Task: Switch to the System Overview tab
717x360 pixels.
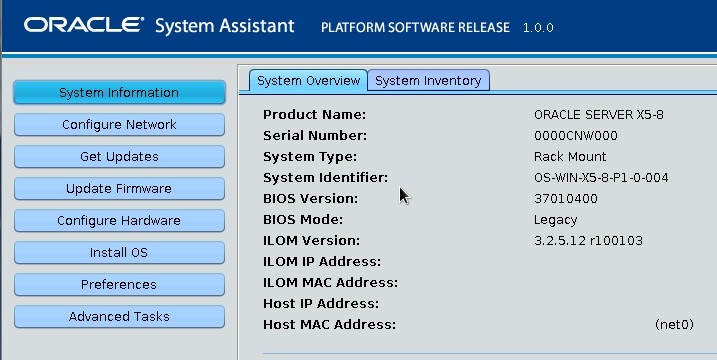Action: coord(308,81)
